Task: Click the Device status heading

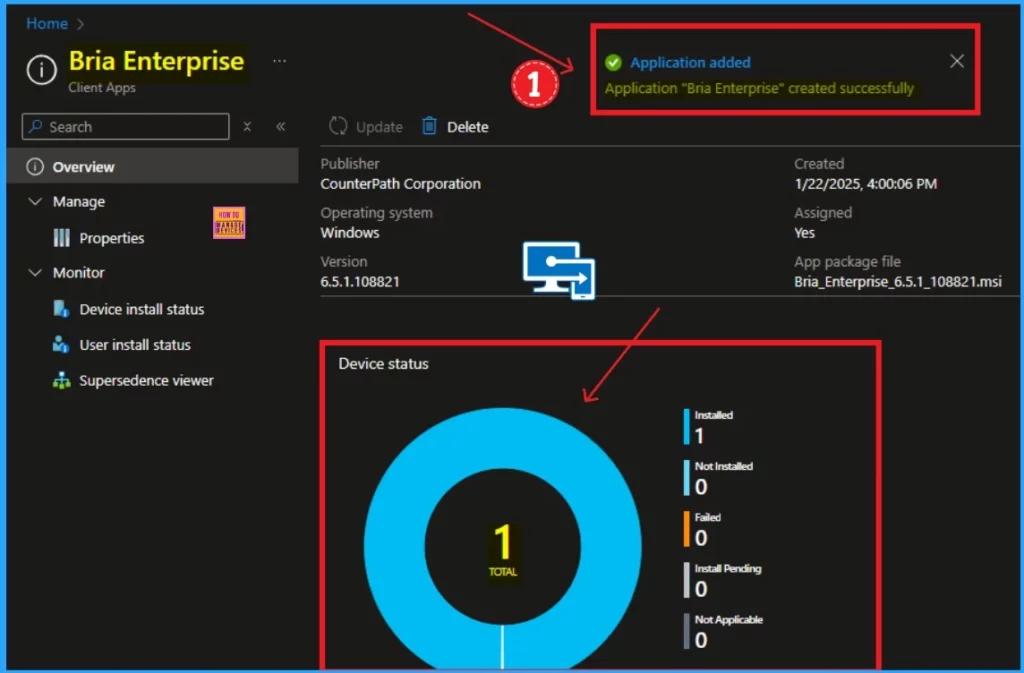Action: click(x=383, y=364)
